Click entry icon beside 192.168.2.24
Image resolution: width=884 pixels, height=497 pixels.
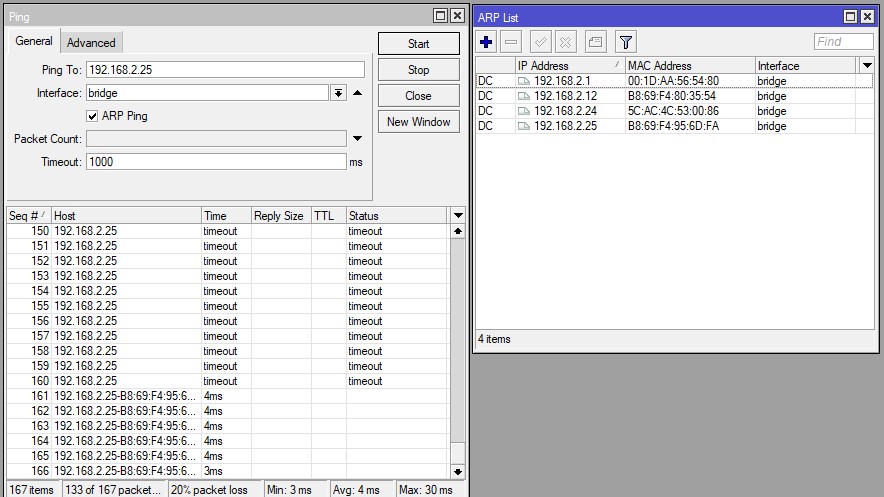(x=524, y=111)
